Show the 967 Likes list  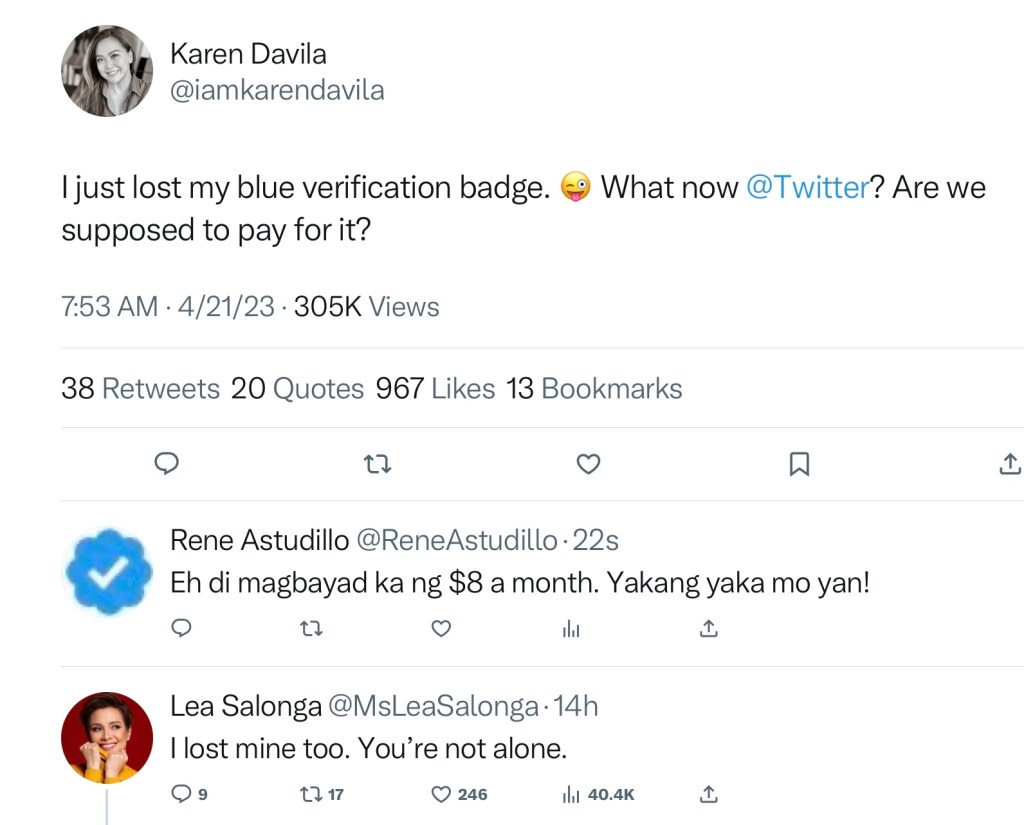click(435, 388)
